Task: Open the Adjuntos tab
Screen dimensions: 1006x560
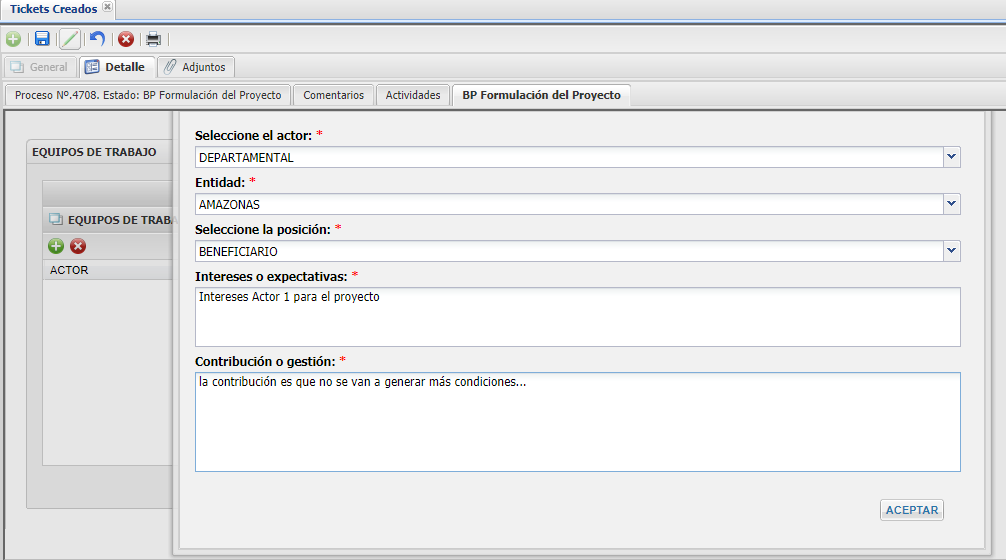Action: pyautogui.click(x=196, y=67)
